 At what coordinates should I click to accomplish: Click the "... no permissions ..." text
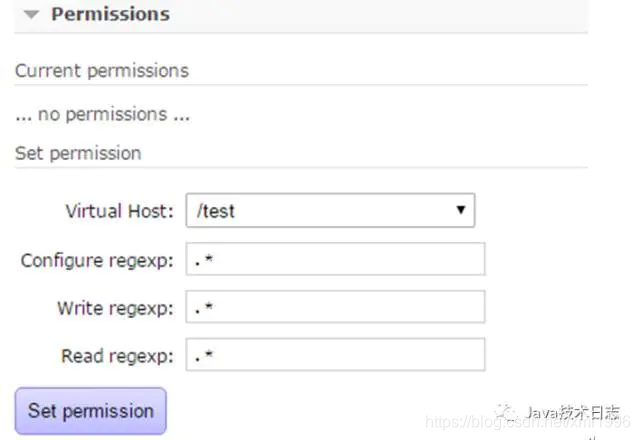click(x=103, y=114)
